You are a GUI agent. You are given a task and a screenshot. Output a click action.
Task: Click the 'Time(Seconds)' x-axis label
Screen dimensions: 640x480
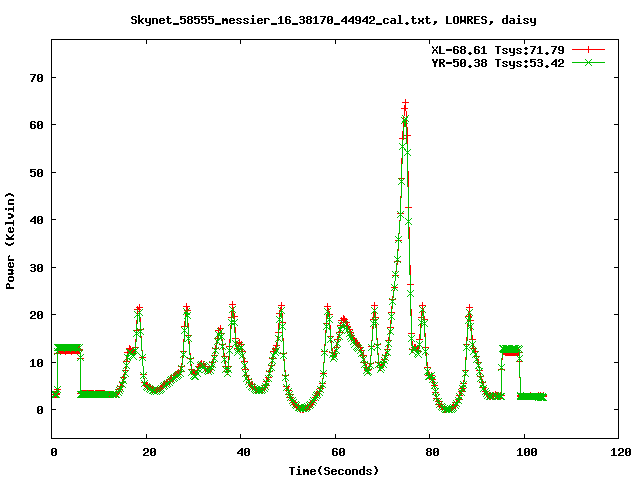pyautogui.click(x=333, y=471)
